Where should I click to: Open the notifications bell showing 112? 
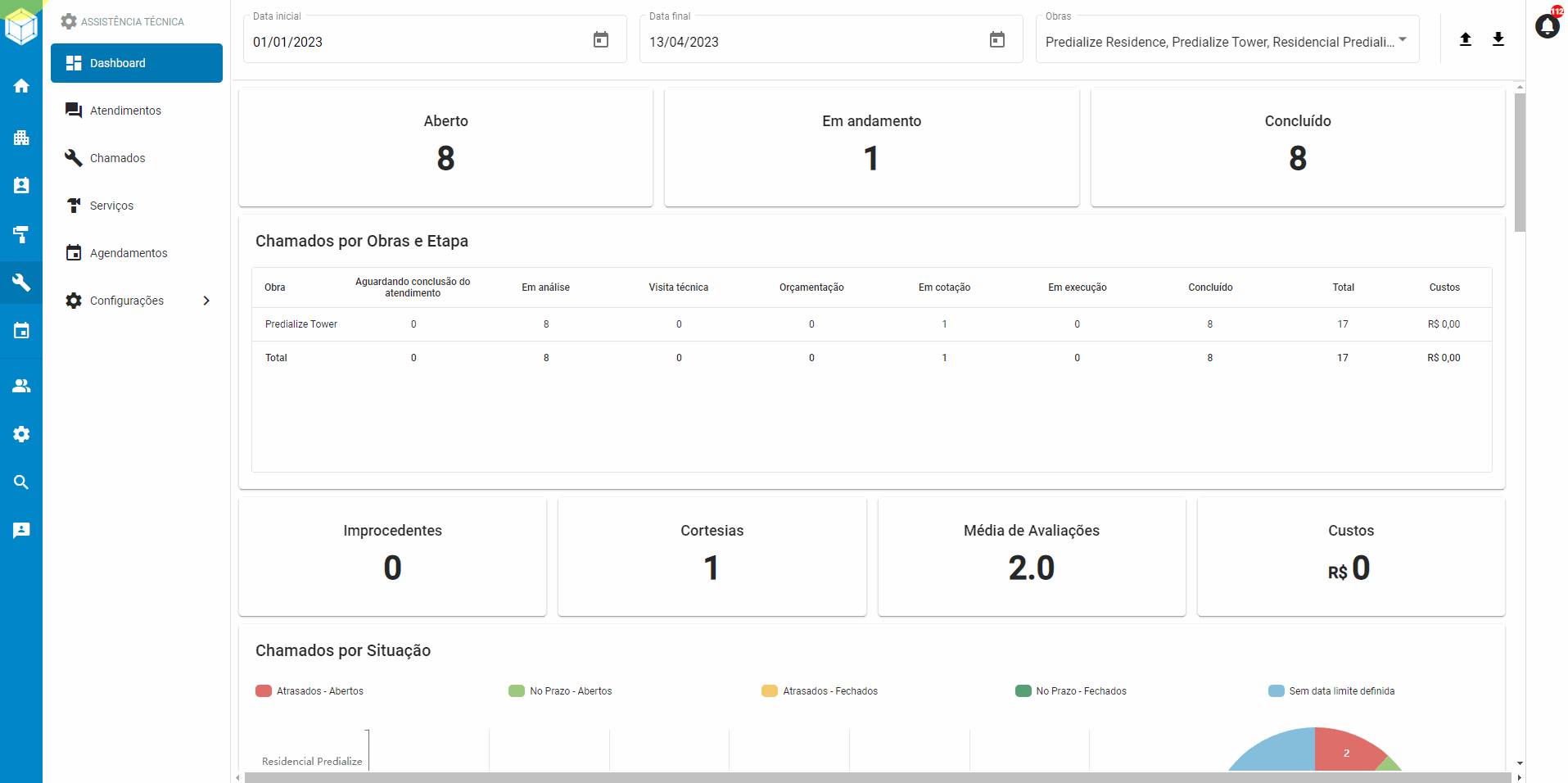(1547, 25)
